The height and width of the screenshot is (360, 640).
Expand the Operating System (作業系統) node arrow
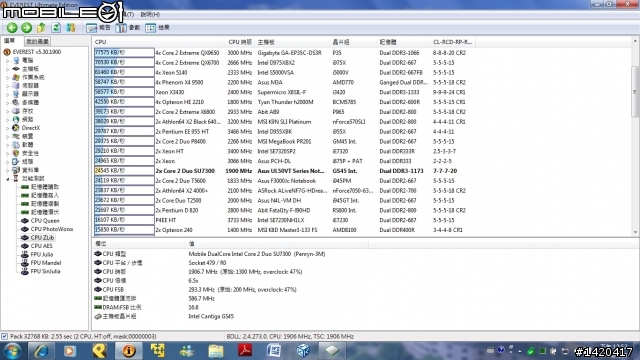(x=7, y=77)
